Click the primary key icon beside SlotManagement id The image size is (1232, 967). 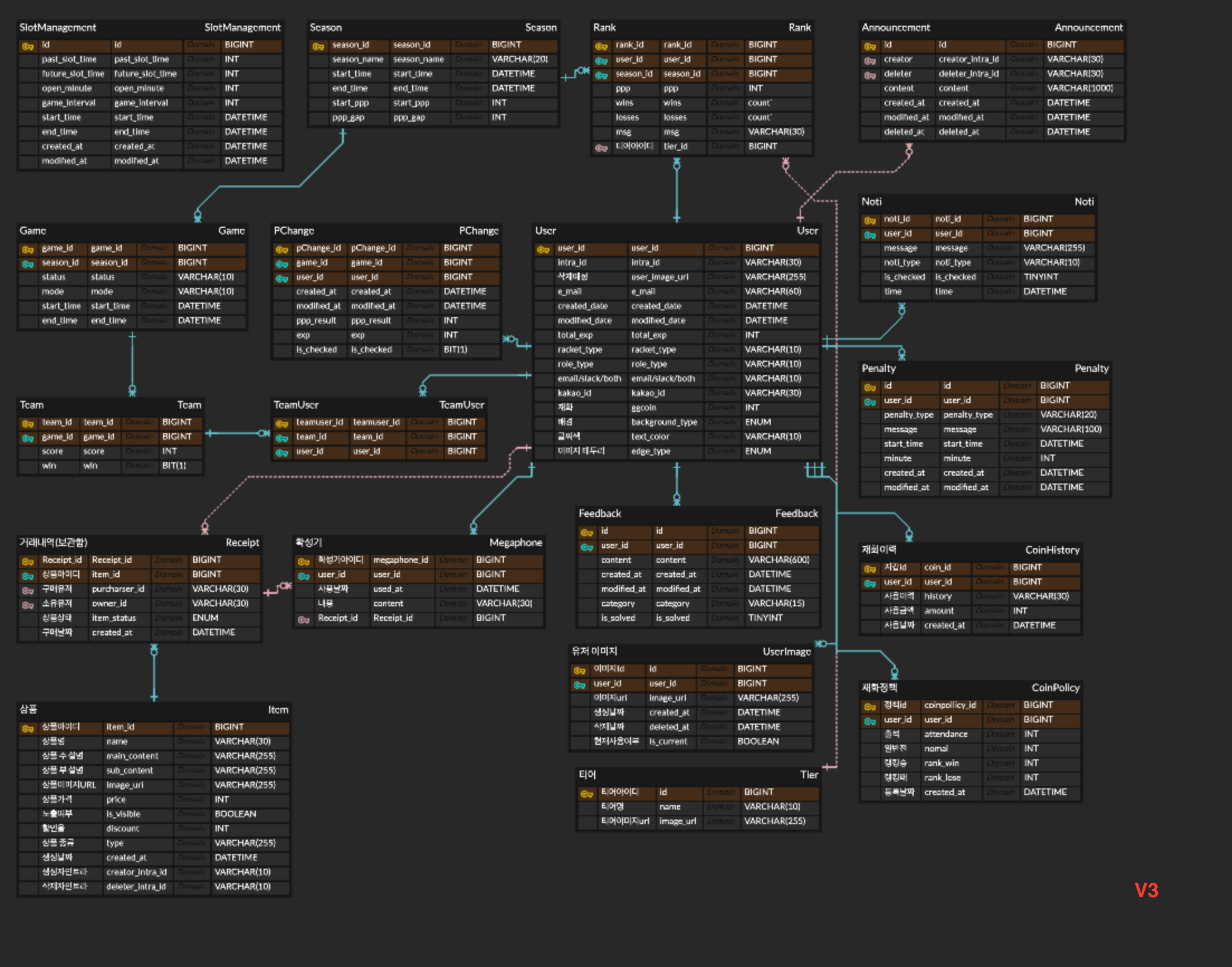pyautogui.click(x=27, y=46)
